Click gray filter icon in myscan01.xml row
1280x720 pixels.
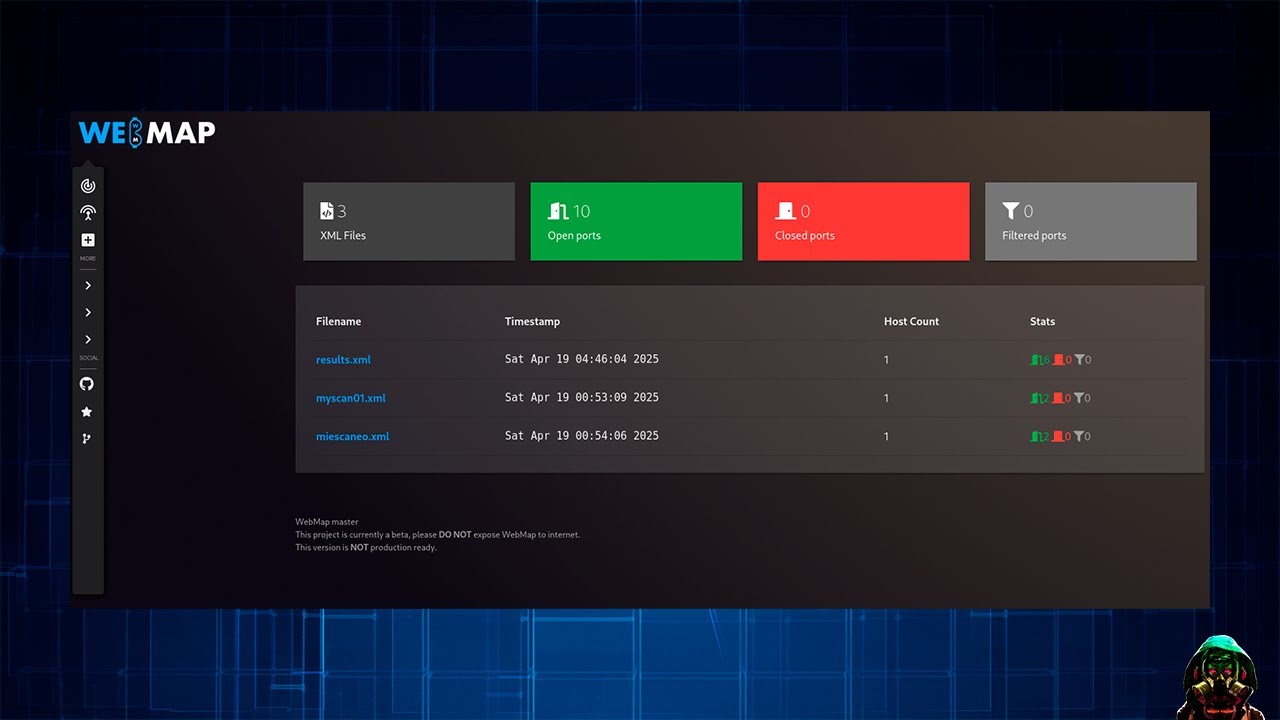(x=1079, y=398)
